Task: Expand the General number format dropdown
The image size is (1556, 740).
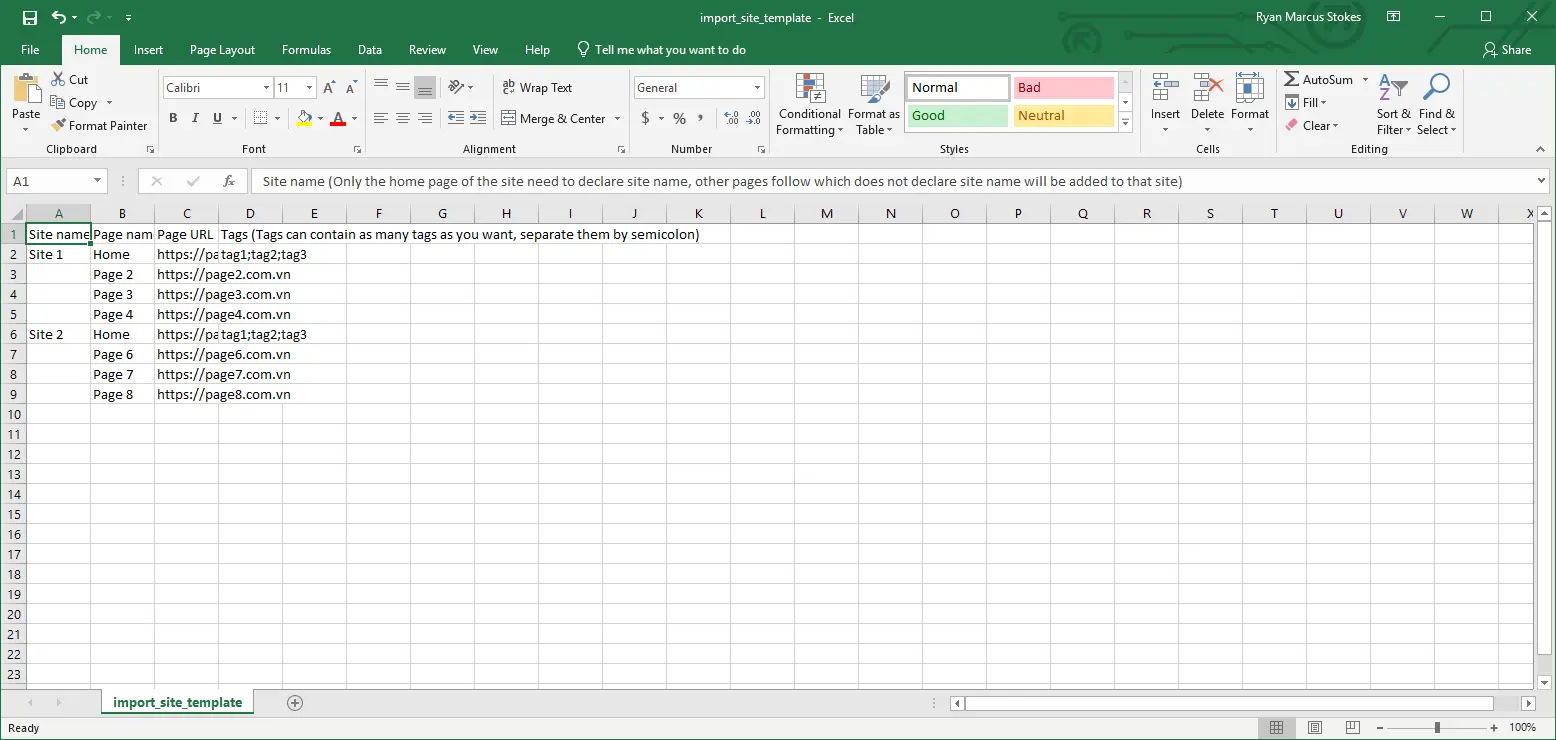Action: 757,88
